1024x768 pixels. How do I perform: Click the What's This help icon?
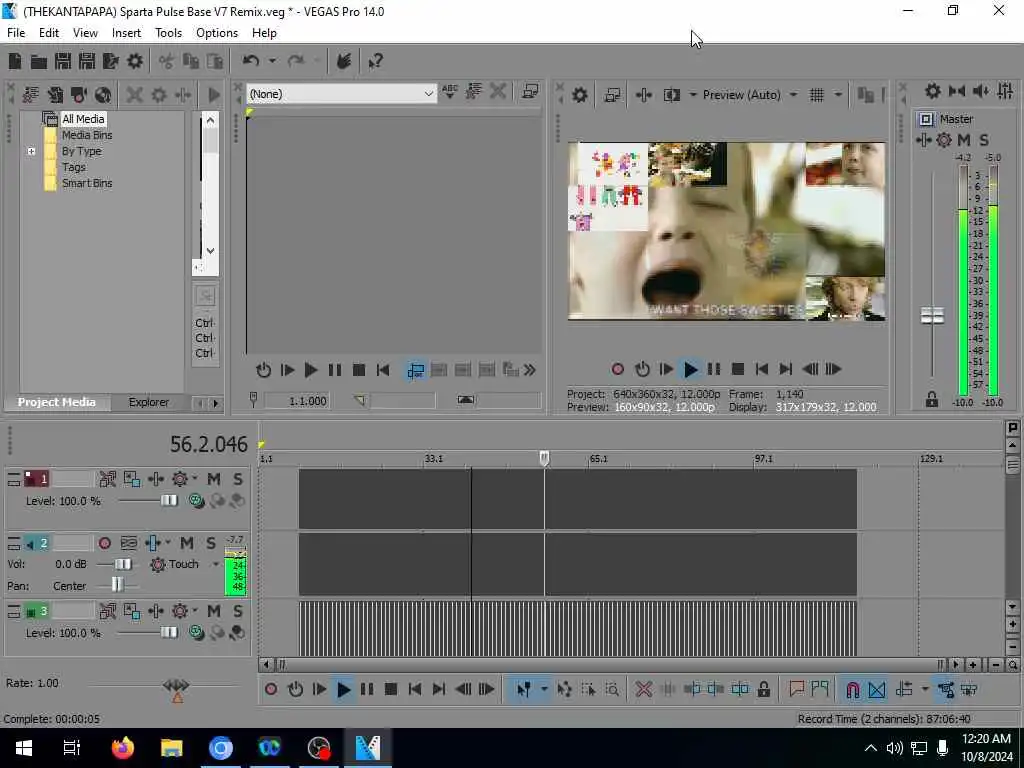pyautogui.click(x=375, y=61)
